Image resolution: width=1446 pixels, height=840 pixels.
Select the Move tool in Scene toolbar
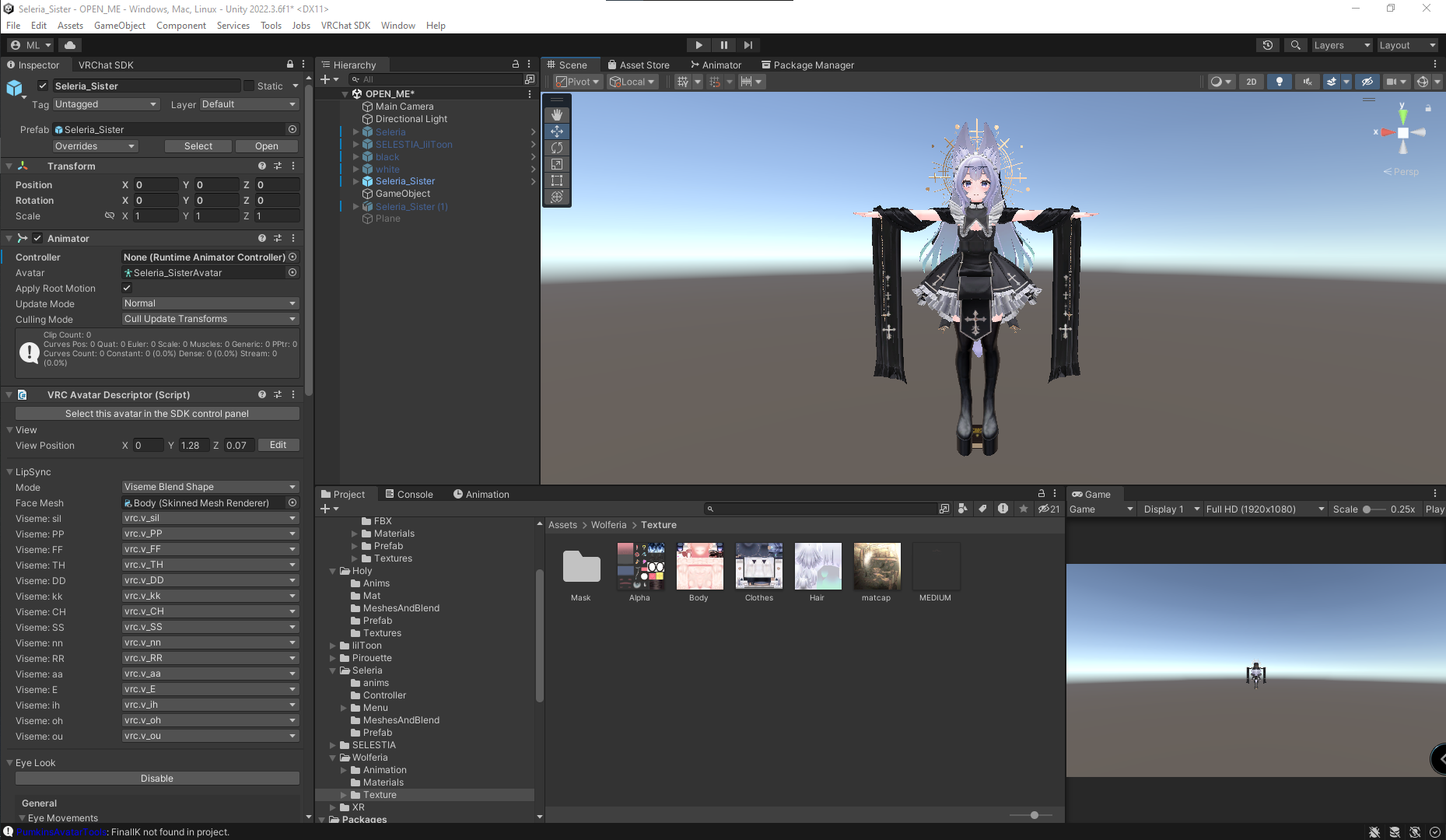click(557, 131)
